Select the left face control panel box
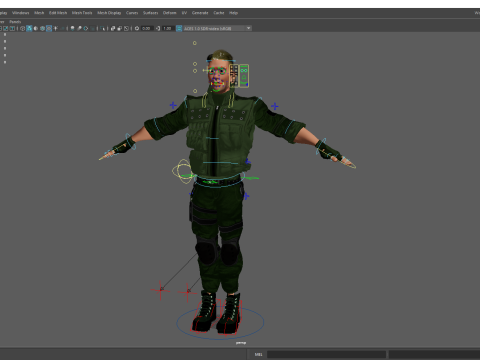This screenshot has height=360, width=480. (234, 76)
